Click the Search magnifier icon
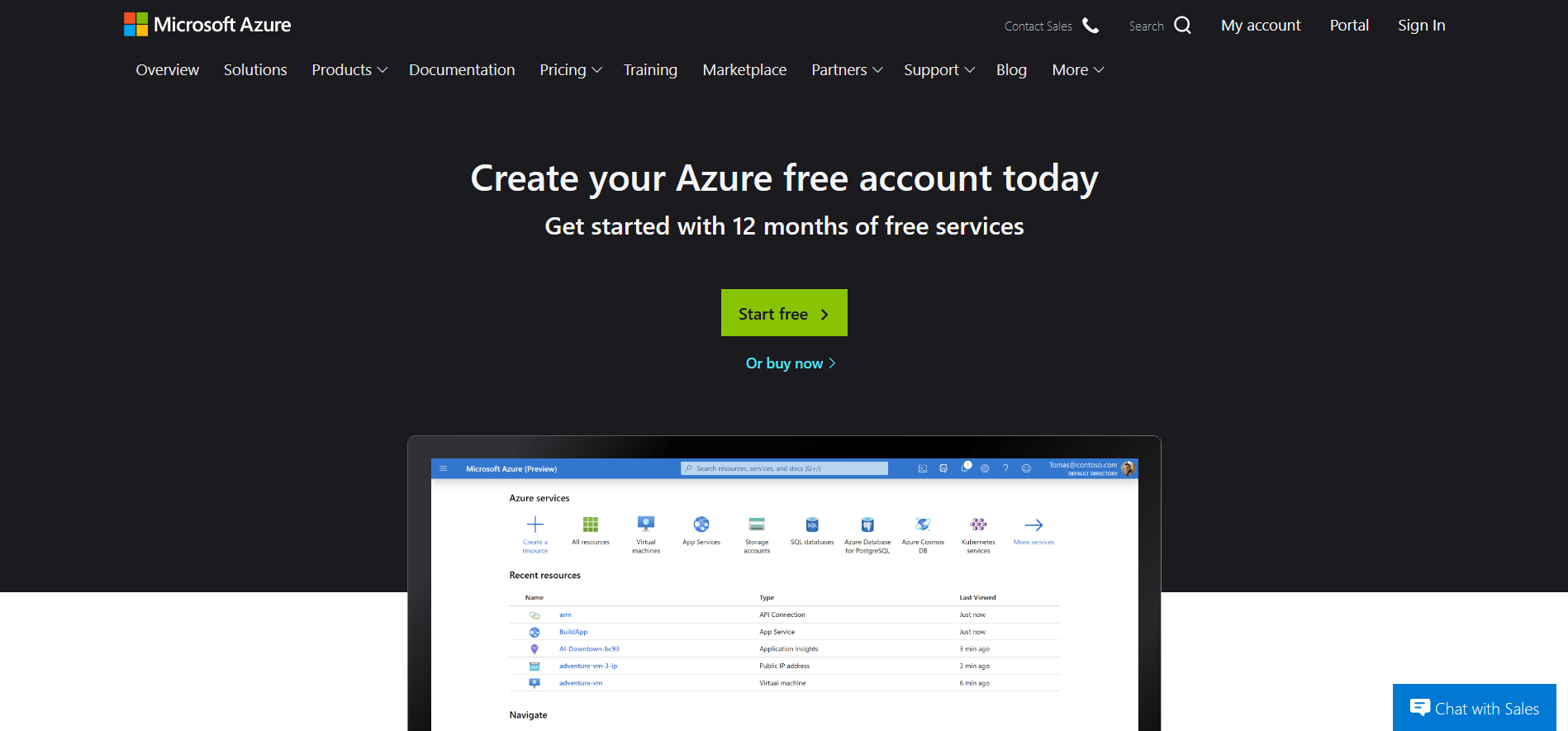 pyautogui.click(x=1182, y=26)
